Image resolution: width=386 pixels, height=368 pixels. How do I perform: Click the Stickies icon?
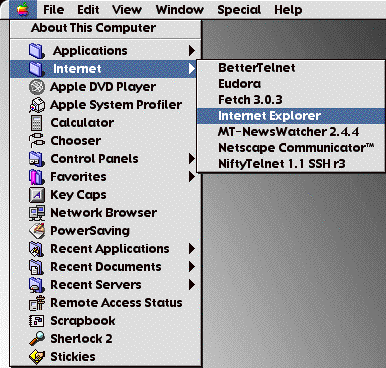[x=37, y=357]
